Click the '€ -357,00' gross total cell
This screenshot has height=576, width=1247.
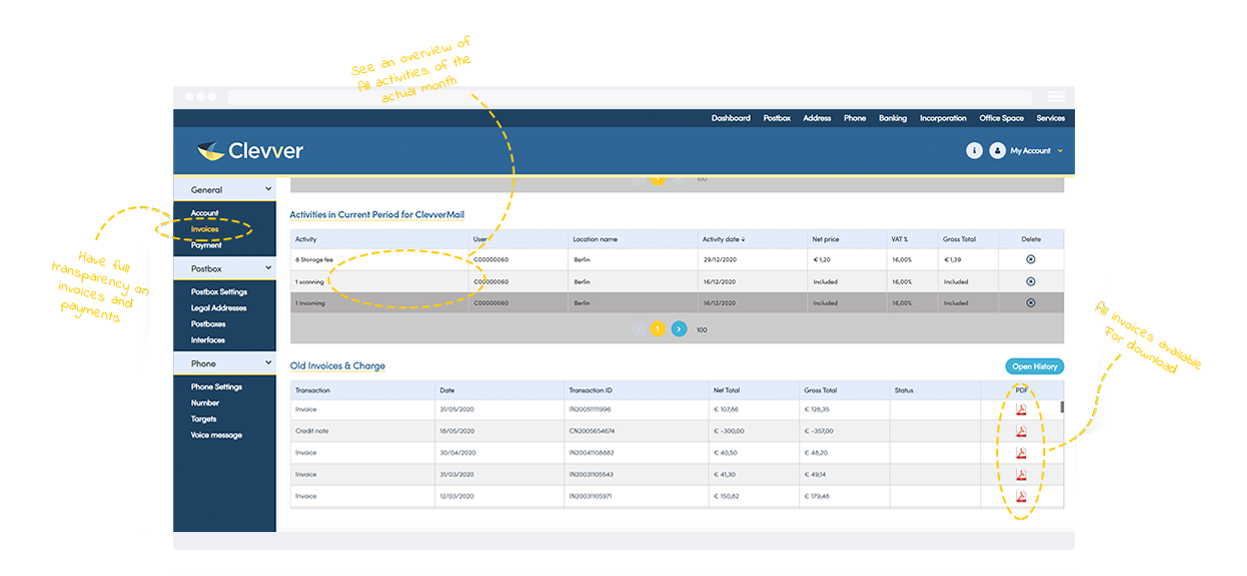845,431
